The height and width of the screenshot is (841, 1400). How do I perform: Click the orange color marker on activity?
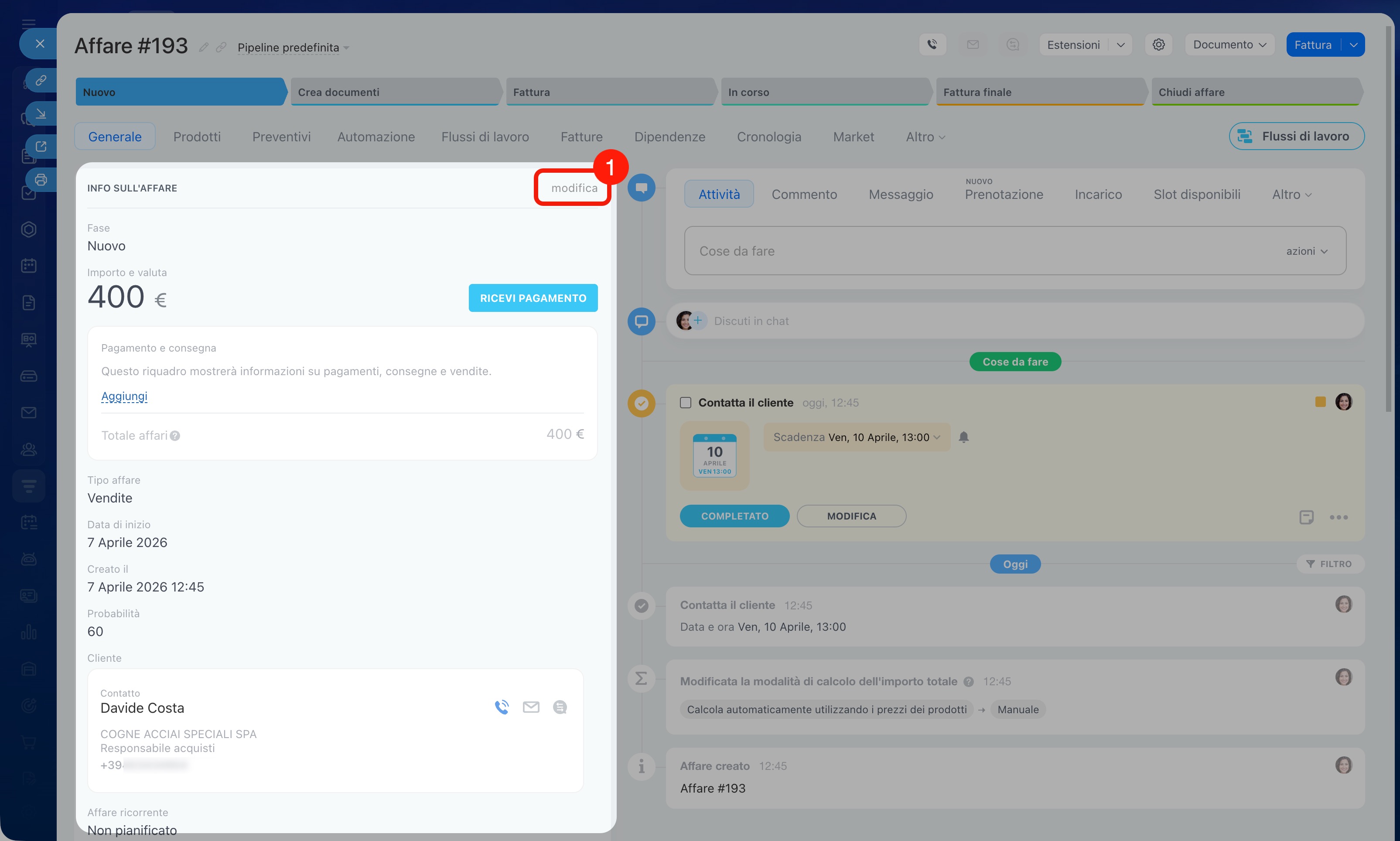point(1320,402)
